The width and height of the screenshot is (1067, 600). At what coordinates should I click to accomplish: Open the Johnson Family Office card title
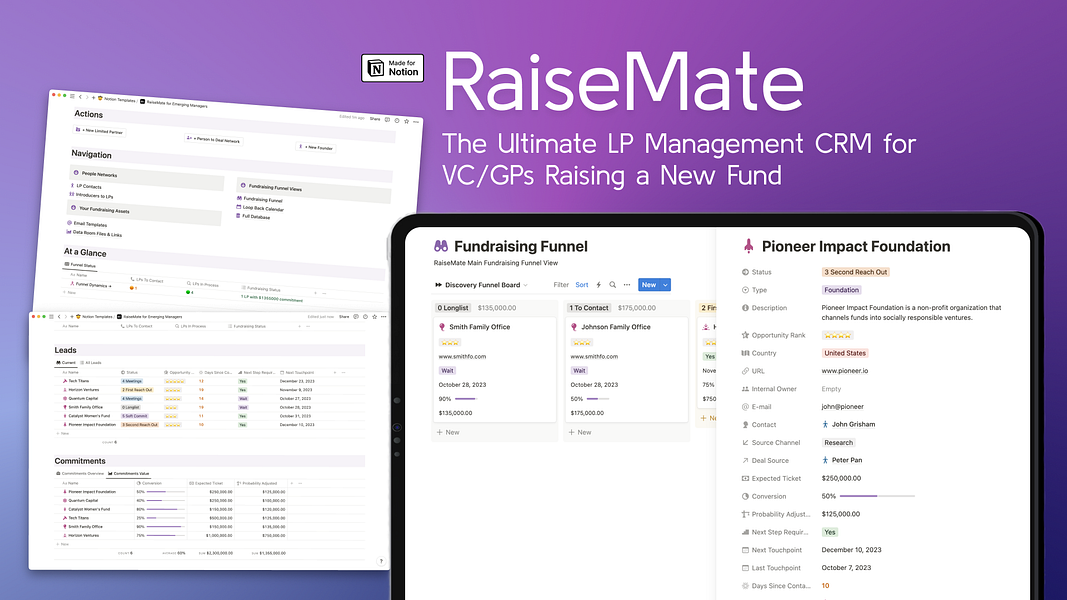(616, 327)
